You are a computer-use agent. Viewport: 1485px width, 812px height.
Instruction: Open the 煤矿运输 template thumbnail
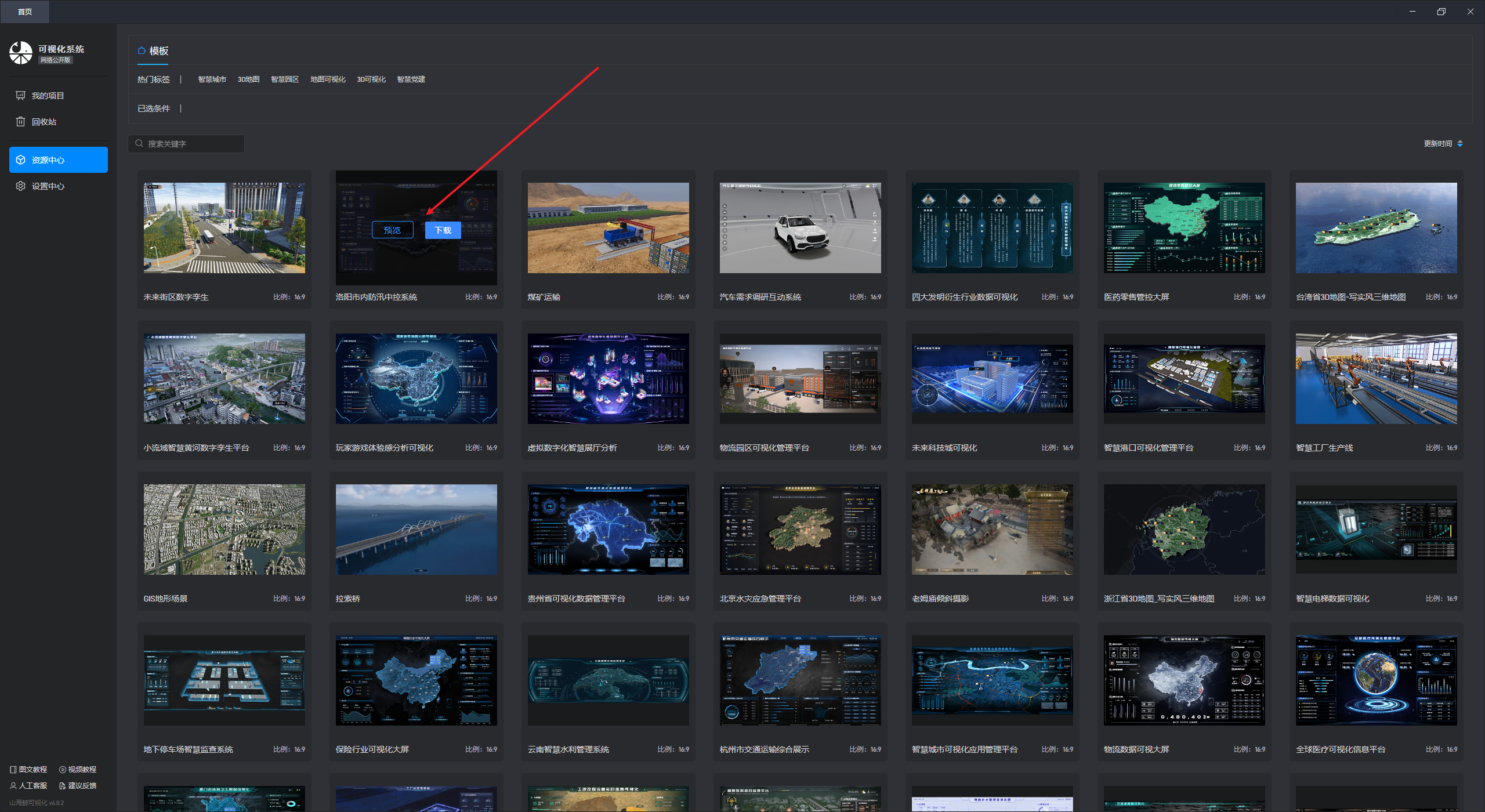pos(608,228)
